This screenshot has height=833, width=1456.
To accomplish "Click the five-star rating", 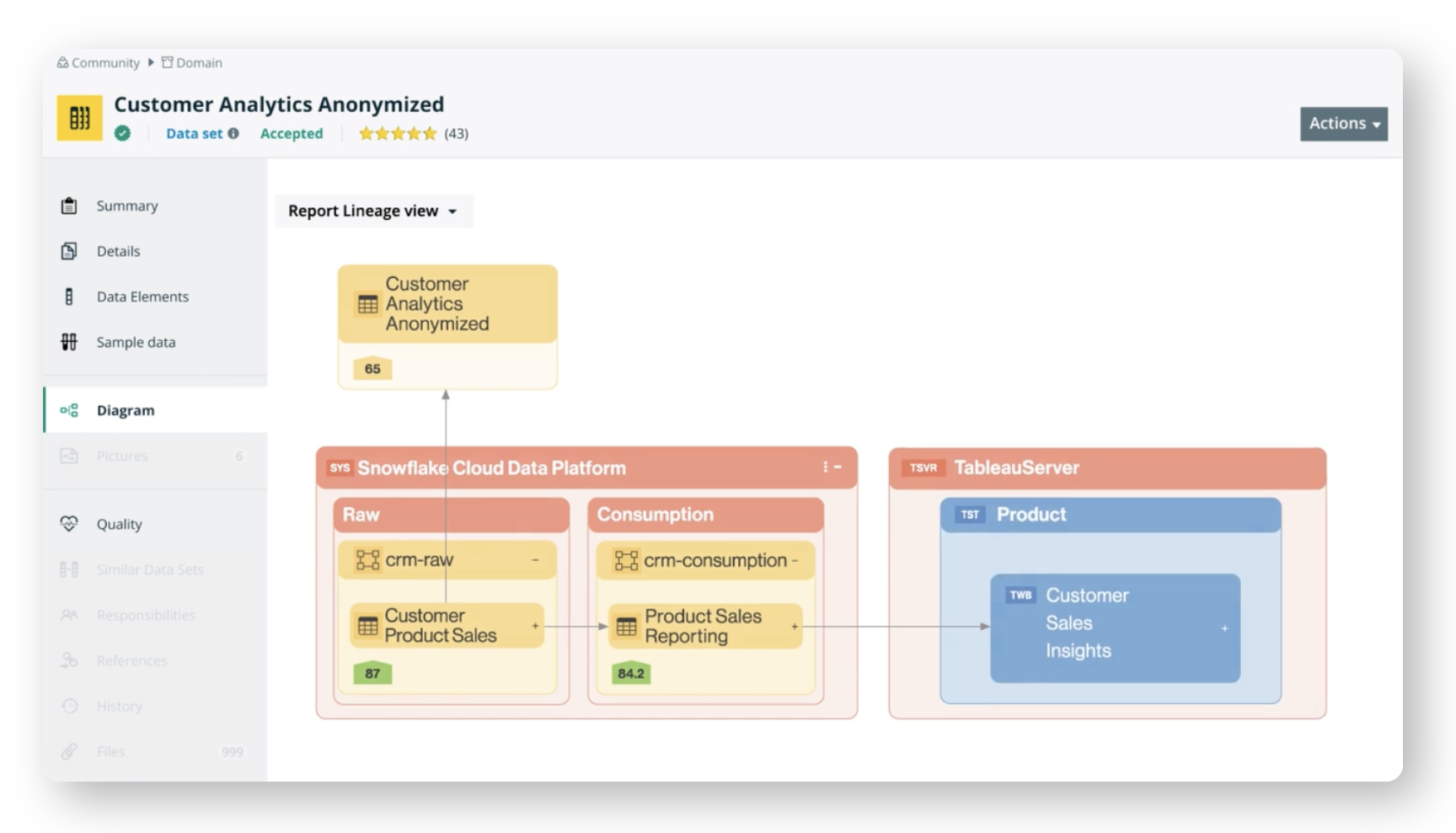I will (398, 133).
